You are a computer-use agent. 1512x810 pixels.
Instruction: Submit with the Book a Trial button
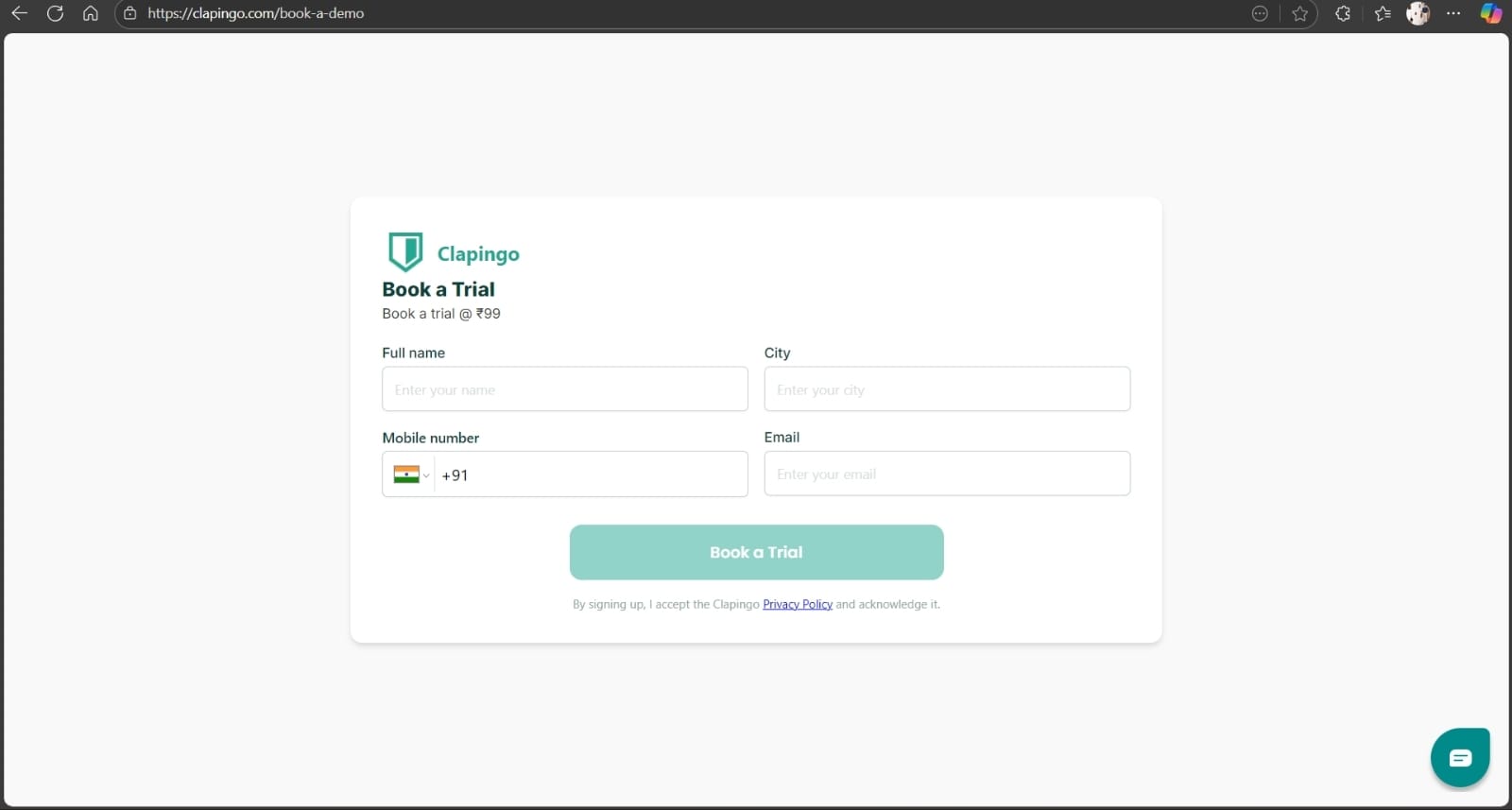(756, 552)
